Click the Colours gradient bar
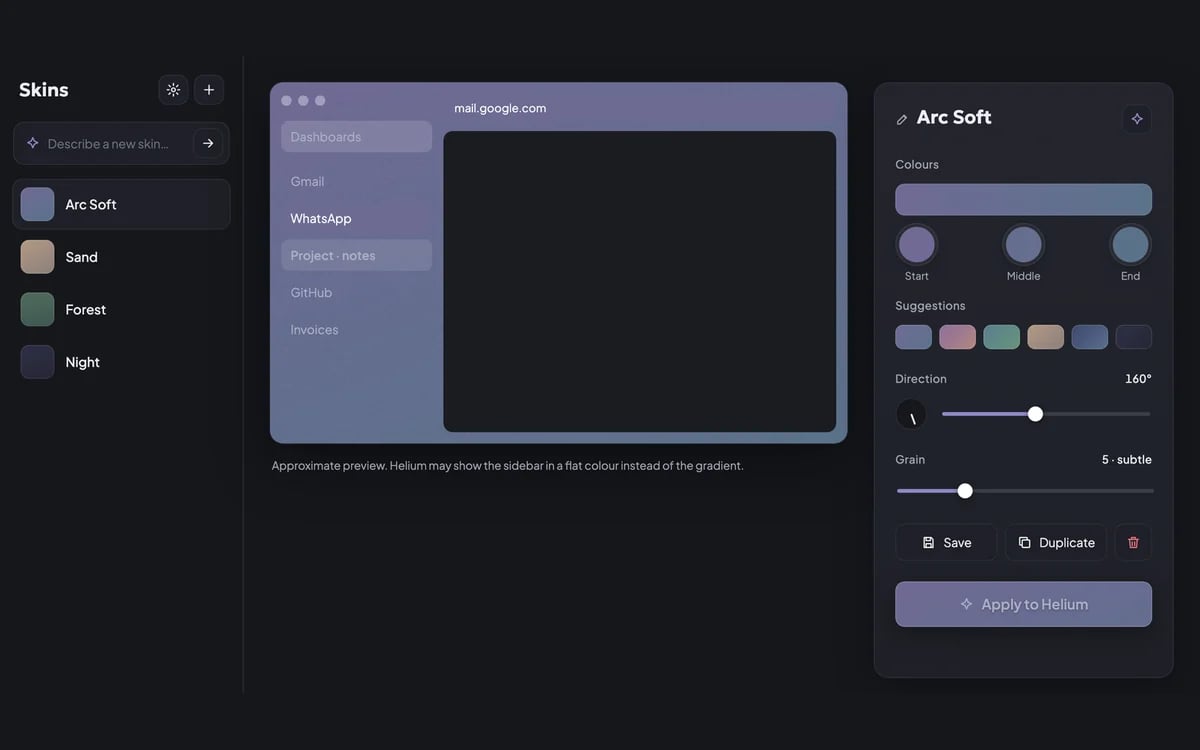1200x750 pixels. click(1023, 199)
